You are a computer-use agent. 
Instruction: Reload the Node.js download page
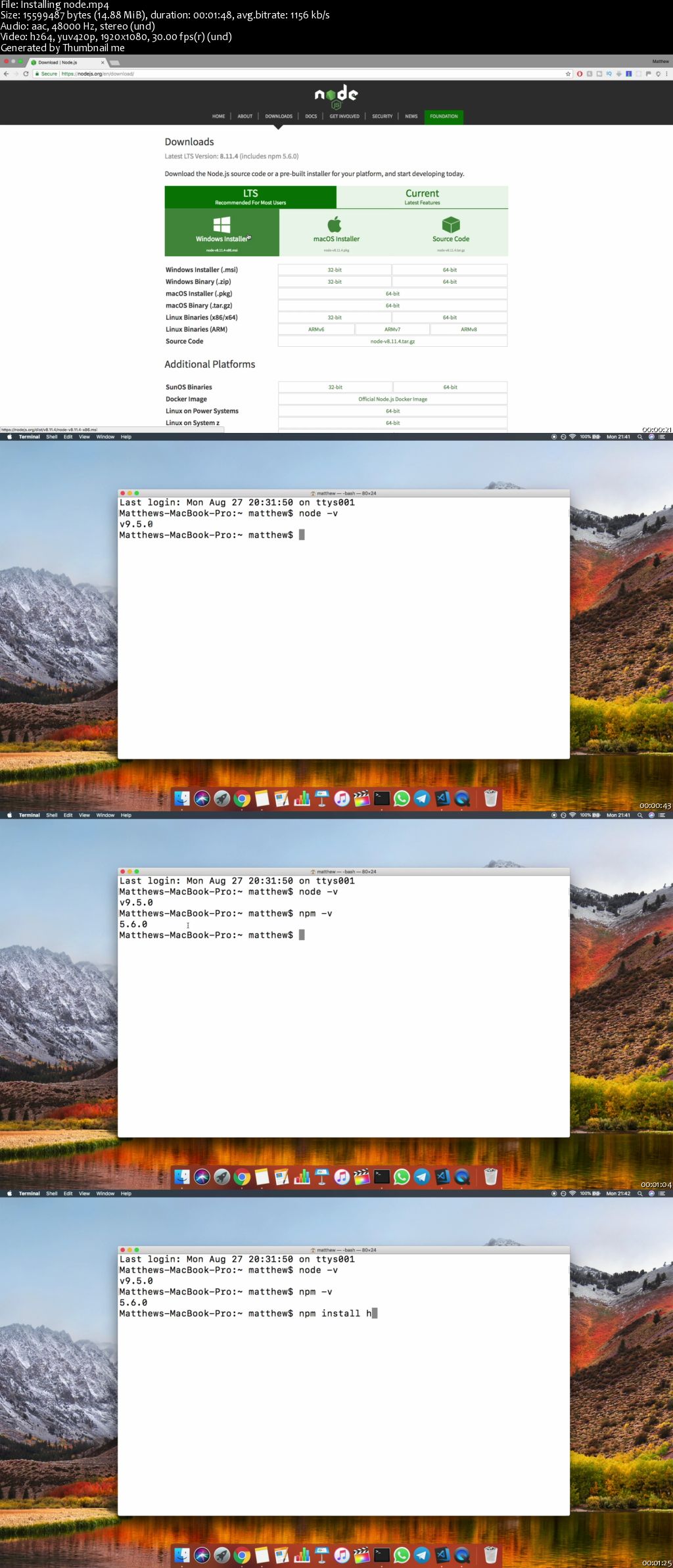(x=26, y=74)
